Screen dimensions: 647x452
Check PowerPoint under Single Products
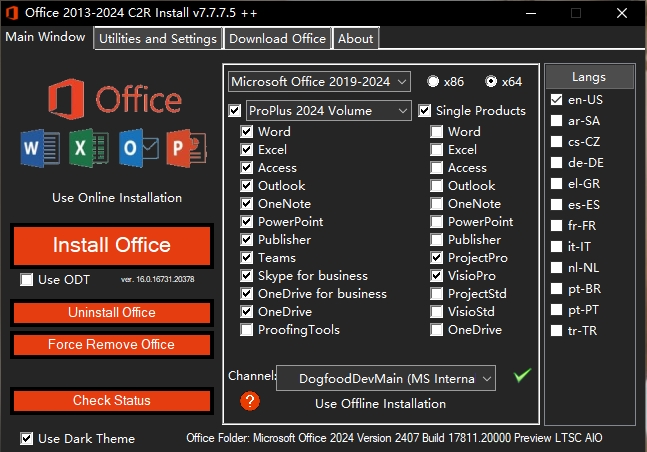click(x=437, y=222)
